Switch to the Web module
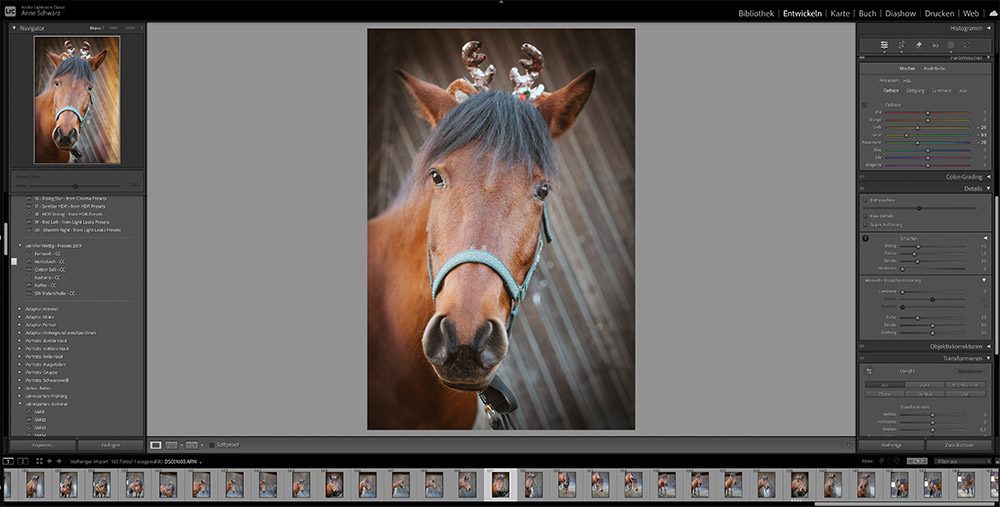Screen dimensions: 1000x507 point(971,13)
